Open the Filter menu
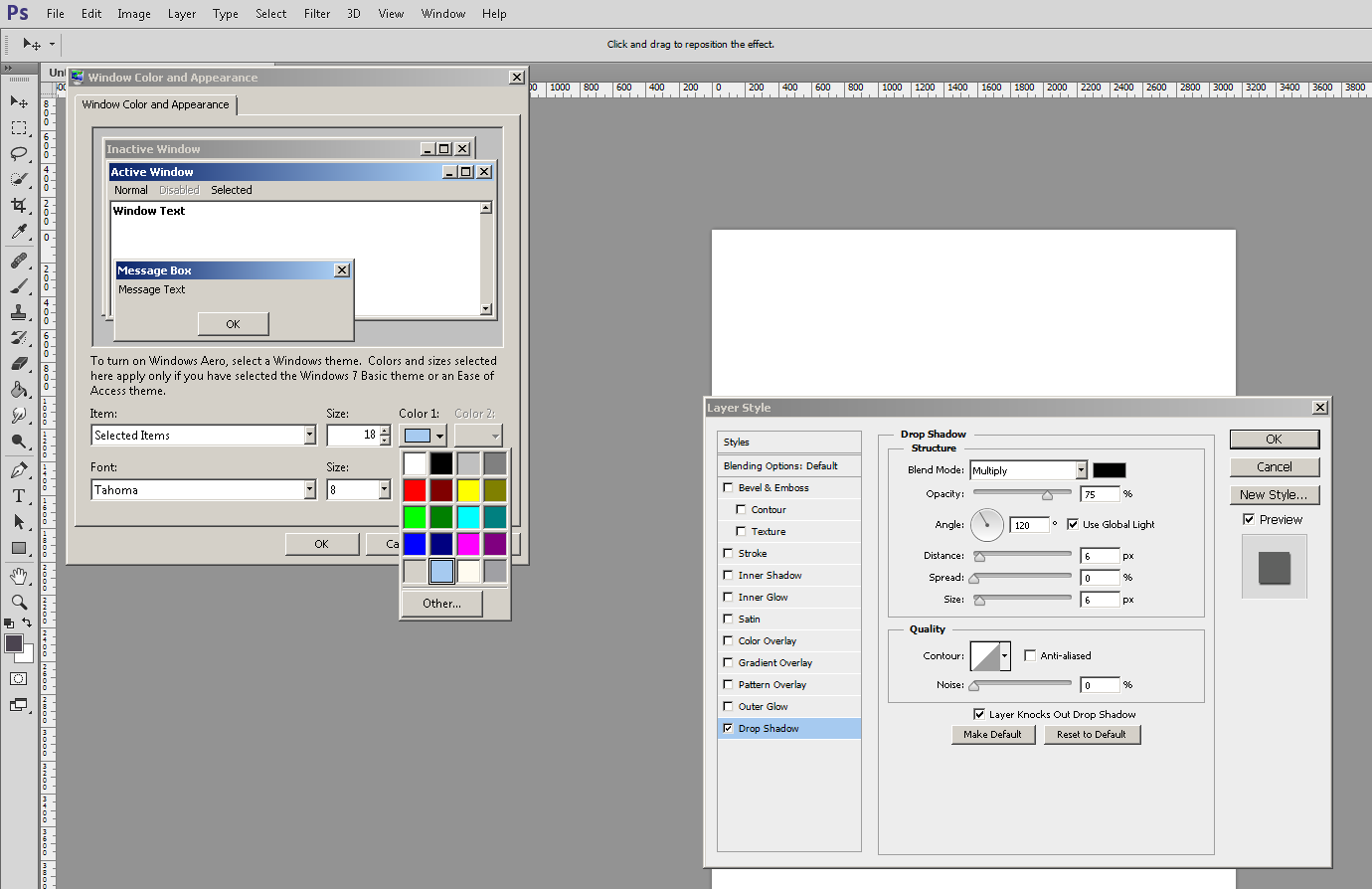 click(317, 14)
